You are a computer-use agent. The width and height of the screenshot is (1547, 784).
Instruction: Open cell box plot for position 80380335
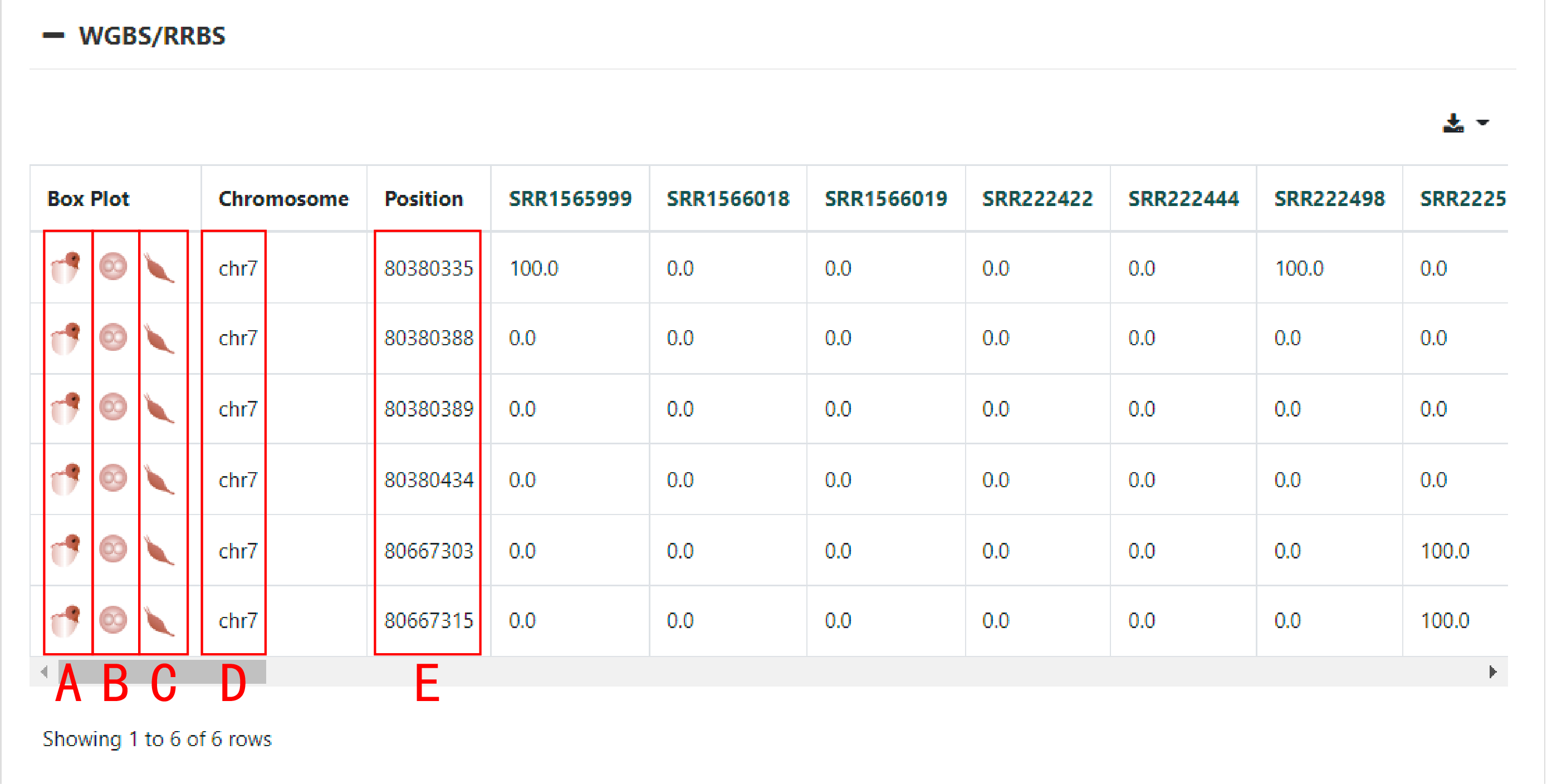coord(113,267)
